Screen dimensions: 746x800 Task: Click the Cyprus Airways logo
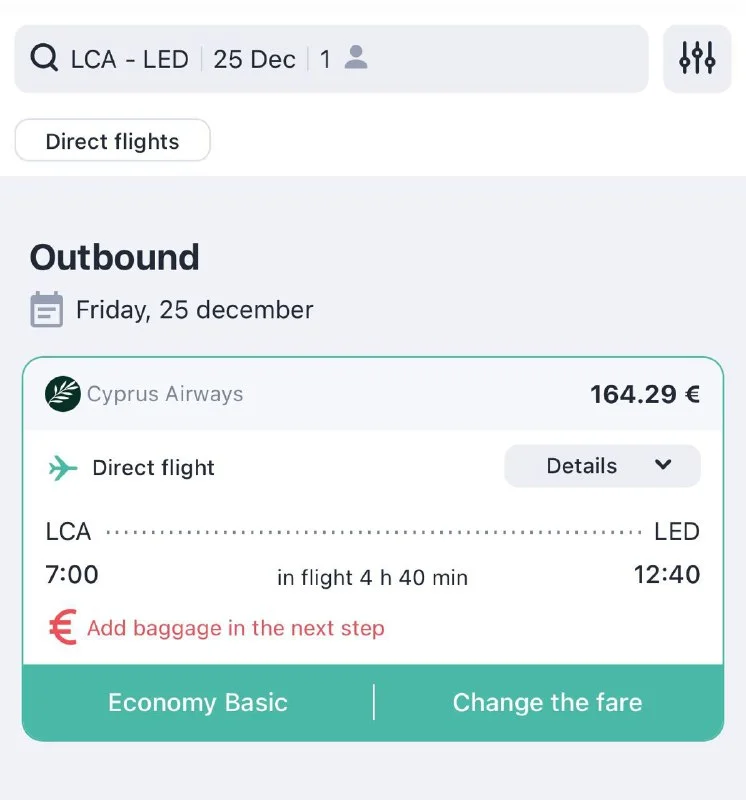coord(63,394)
